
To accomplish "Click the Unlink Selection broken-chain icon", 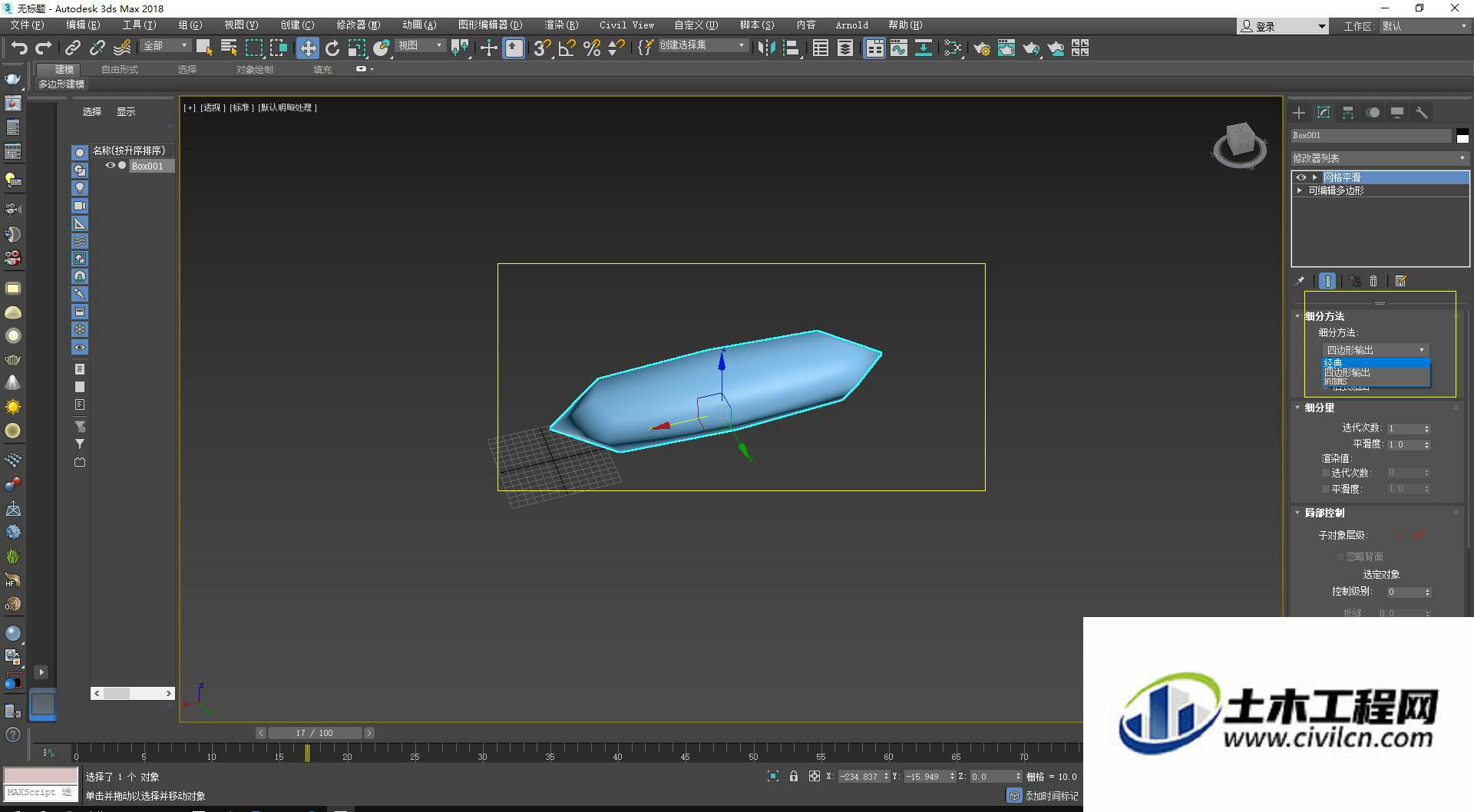I will point(97,48).
